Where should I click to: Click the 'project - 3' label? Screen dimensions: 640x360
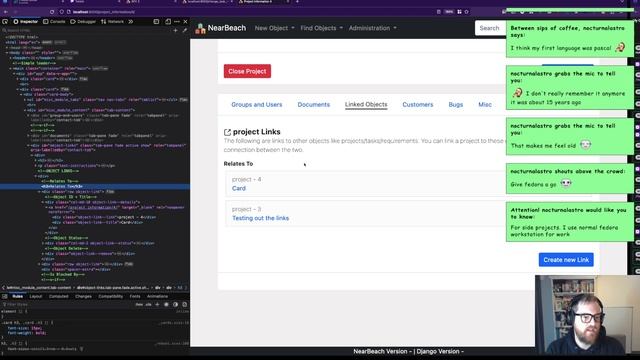tap(247, 209)
